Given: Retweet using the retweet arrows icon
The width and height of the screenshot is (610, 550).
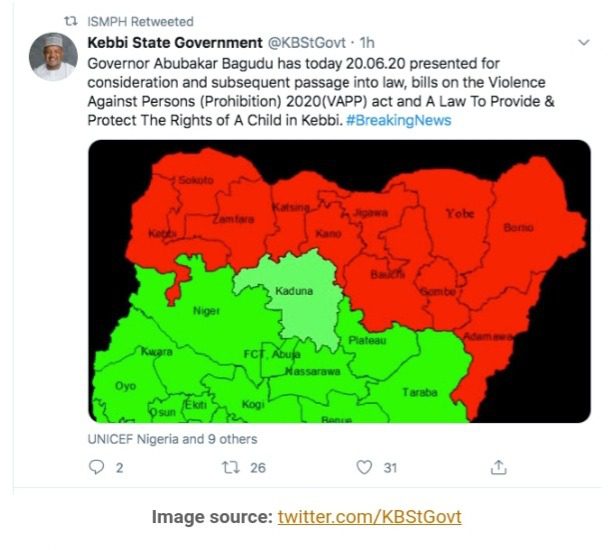Looking at the screenshot, I should click(231, 467).
